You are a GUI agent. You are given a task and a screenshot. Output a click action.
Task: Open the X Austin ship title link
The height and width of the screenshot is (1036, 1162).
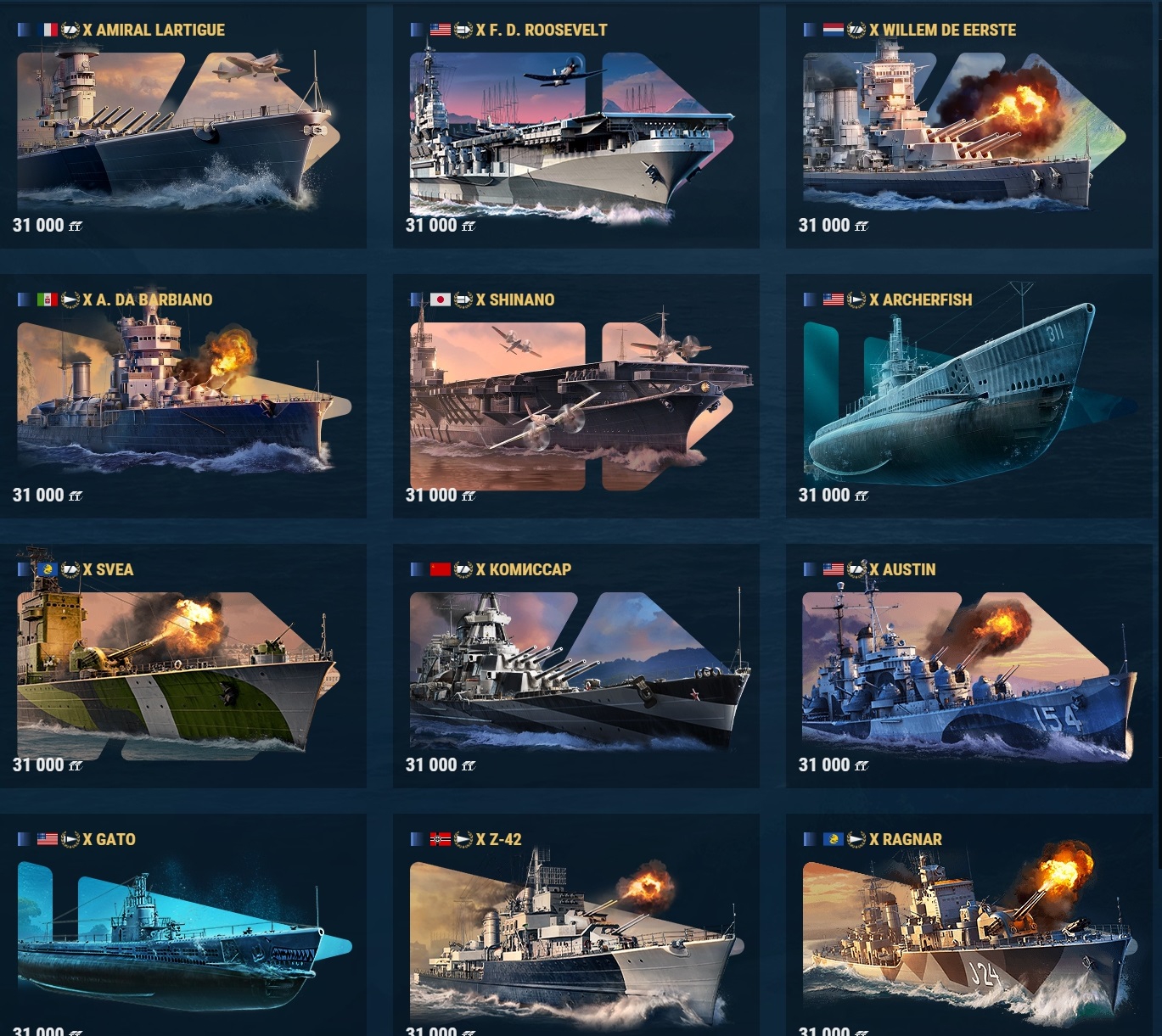point(902,569)
